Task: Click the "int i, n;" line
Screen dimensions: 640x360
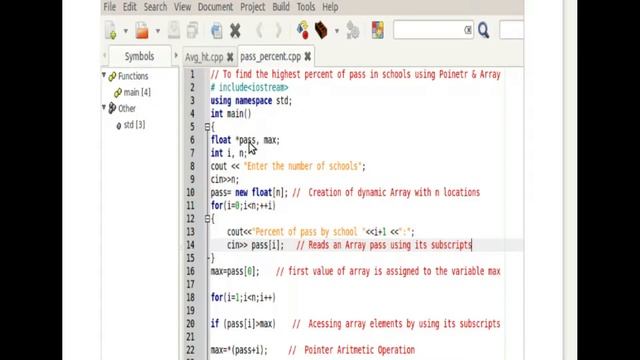Action: coord(229,153)
